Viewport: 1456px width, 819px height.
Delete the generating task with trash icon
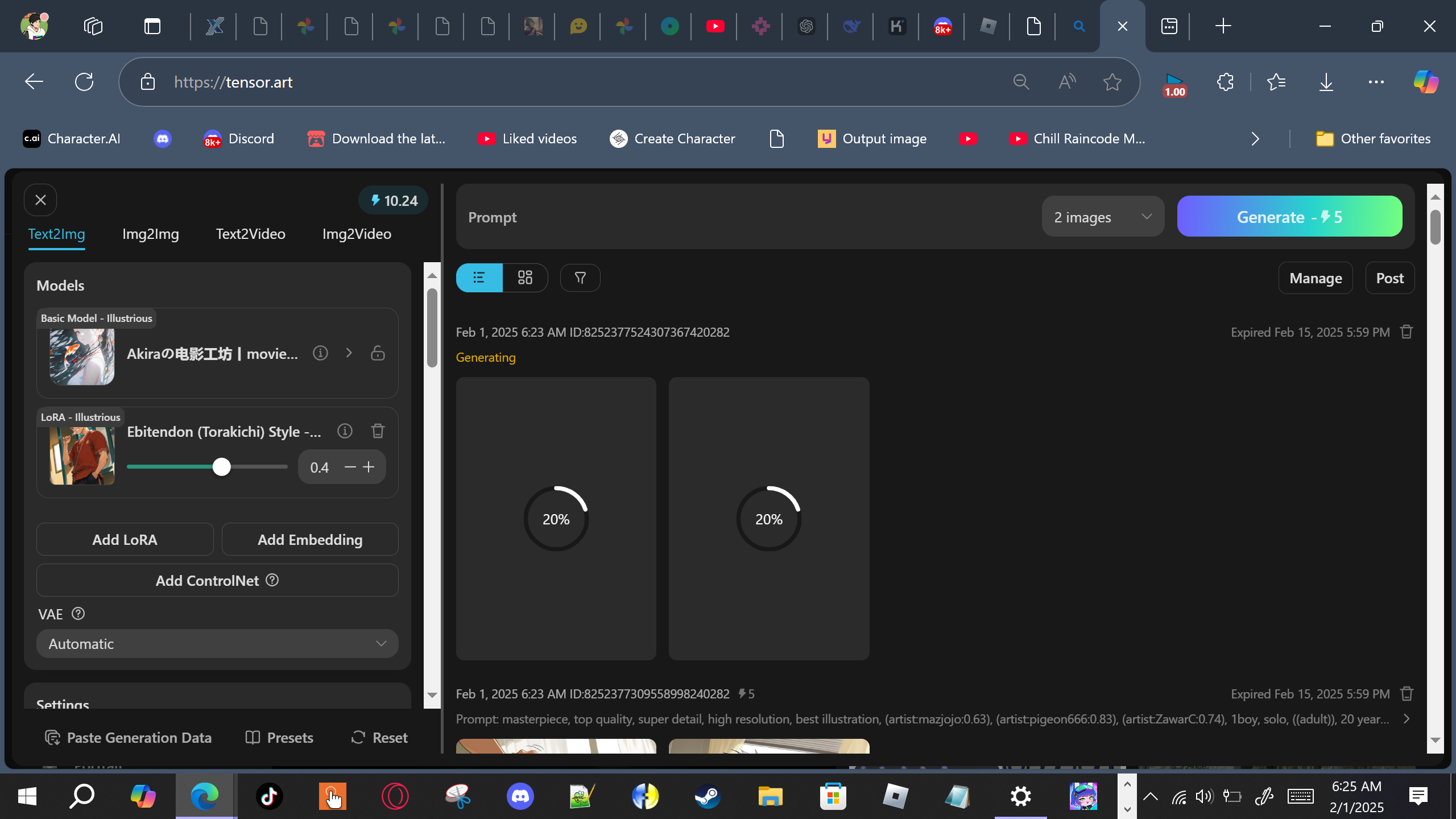click(1407, 332)
